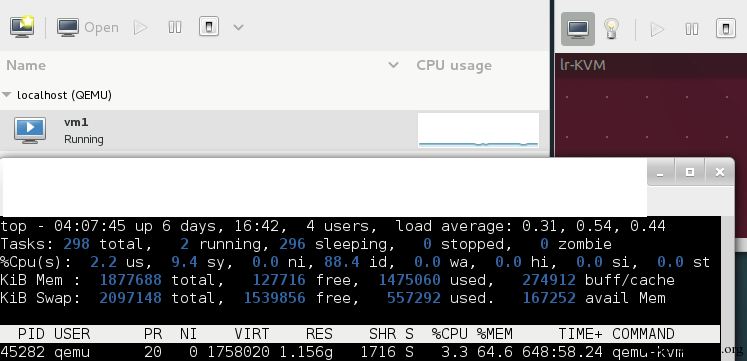Click the vm1 monitor play icon
The image size is (747, 361).
point(30,130)
